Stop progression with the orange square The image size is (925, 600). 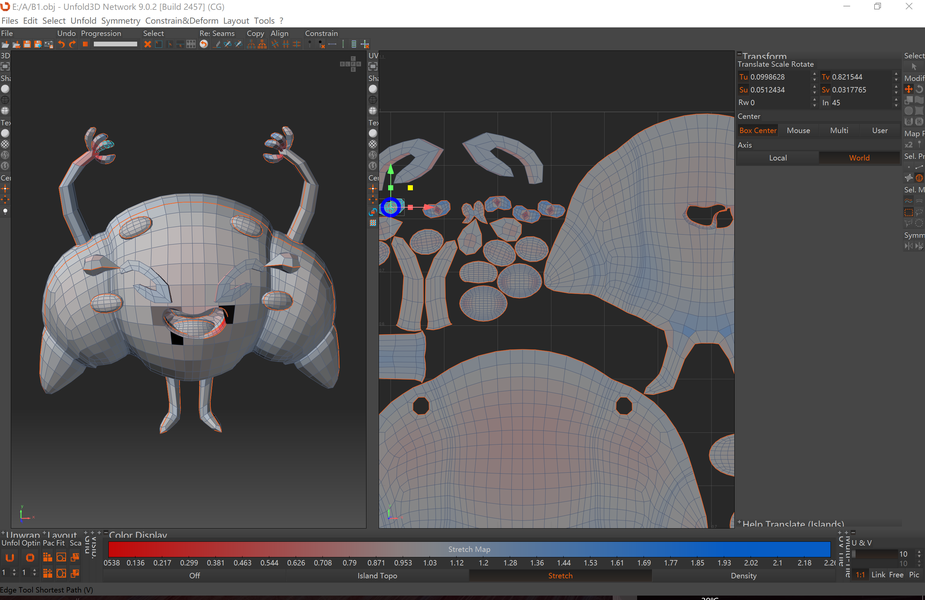(85, 44)
